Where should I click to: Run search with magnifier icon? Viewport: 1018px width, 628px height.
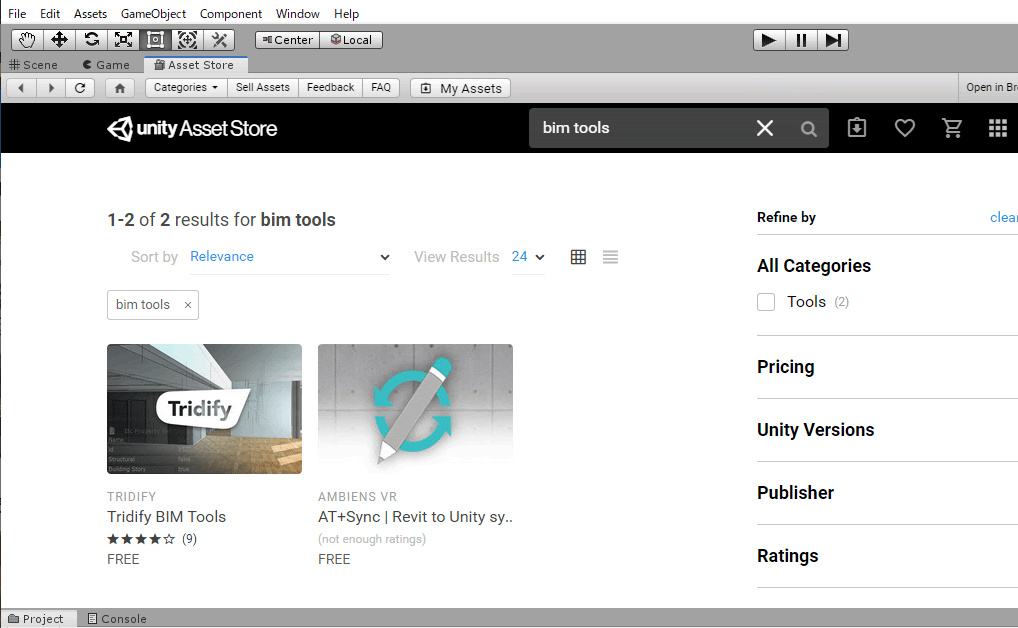point(808,129)
